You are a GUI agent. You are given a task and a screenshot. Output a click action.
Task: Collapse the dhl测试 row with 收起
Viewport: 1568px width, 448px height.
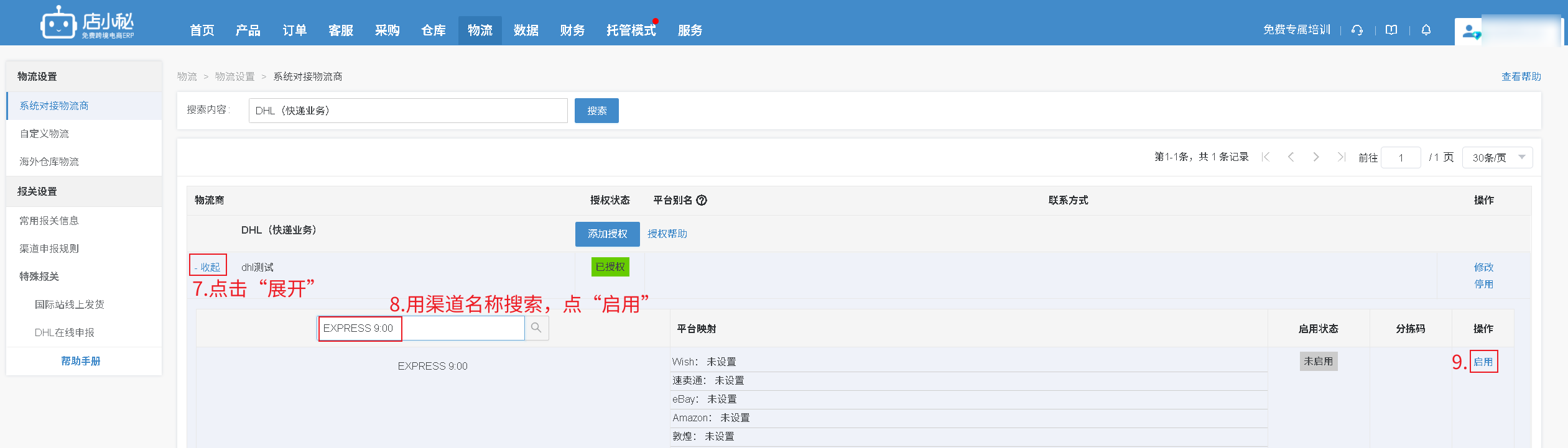tap(208, 267)
